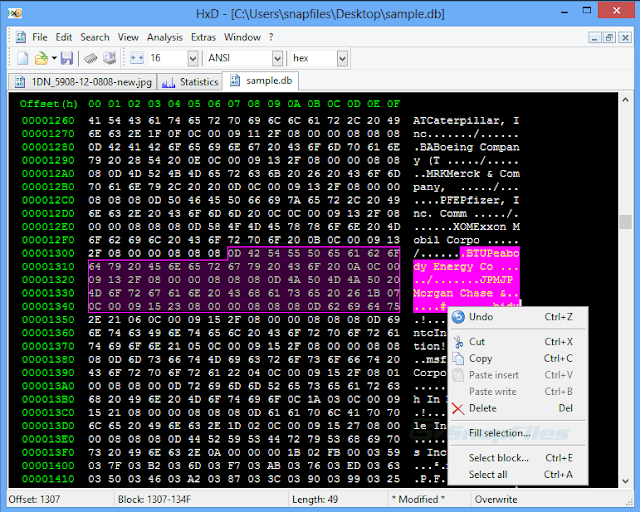Click the Overwrite mode status bar entry
The height and width of the screenshot is (512, 640).
[496, 499]
